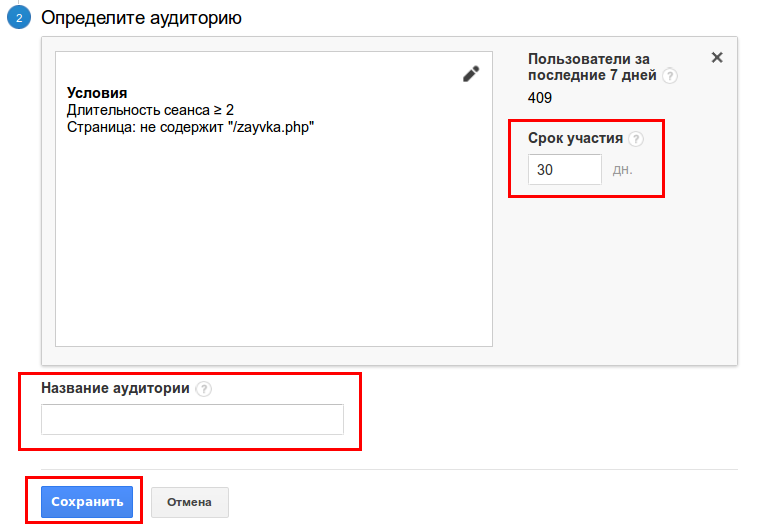This screenshot has width=773, height=525.
Task: Click the 'Срок участия' label
Action: pos(575,139)
